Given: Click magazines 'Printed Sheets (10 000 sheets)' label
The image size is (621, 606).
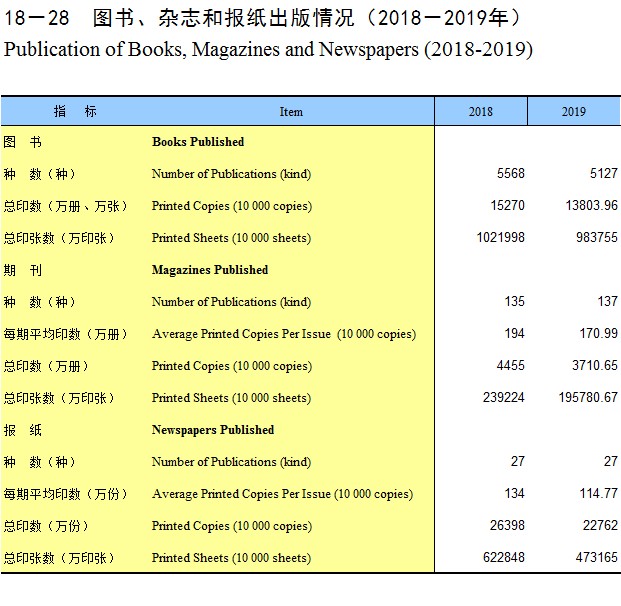Looking at the screenshot, I should tap(232, 398).
